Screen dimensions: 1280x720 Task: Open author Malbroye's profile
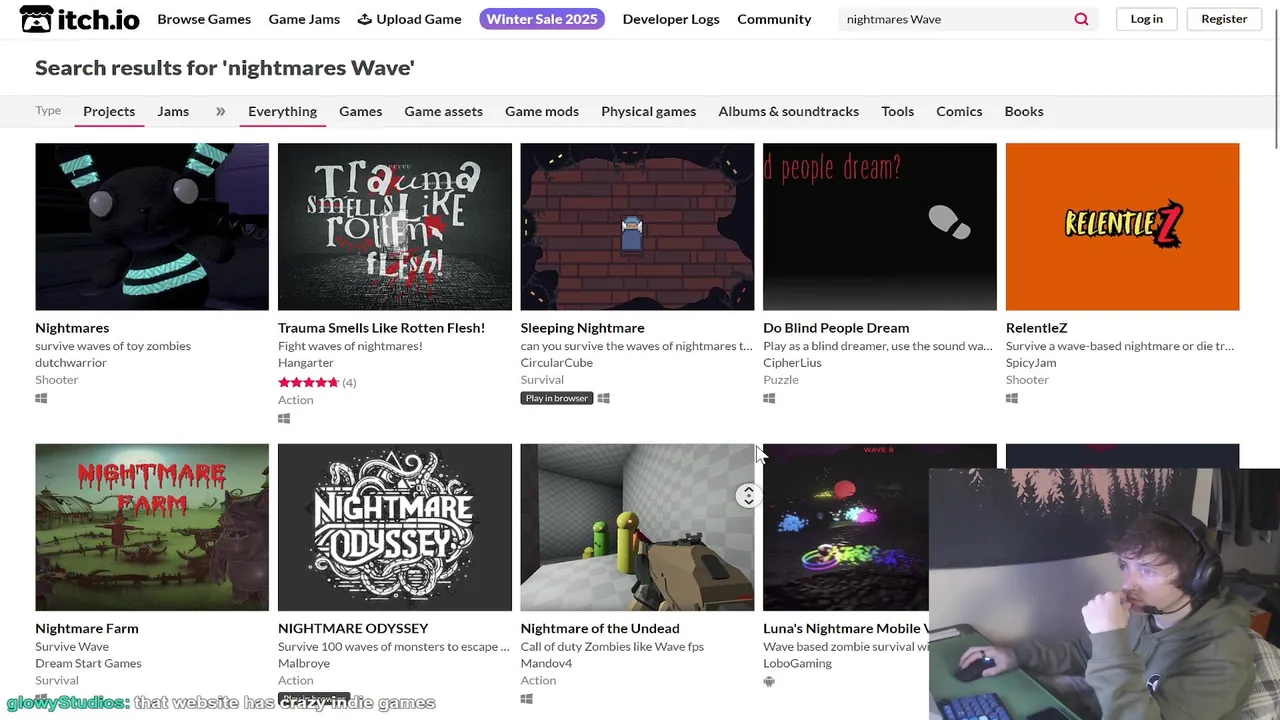coord(304,663)
